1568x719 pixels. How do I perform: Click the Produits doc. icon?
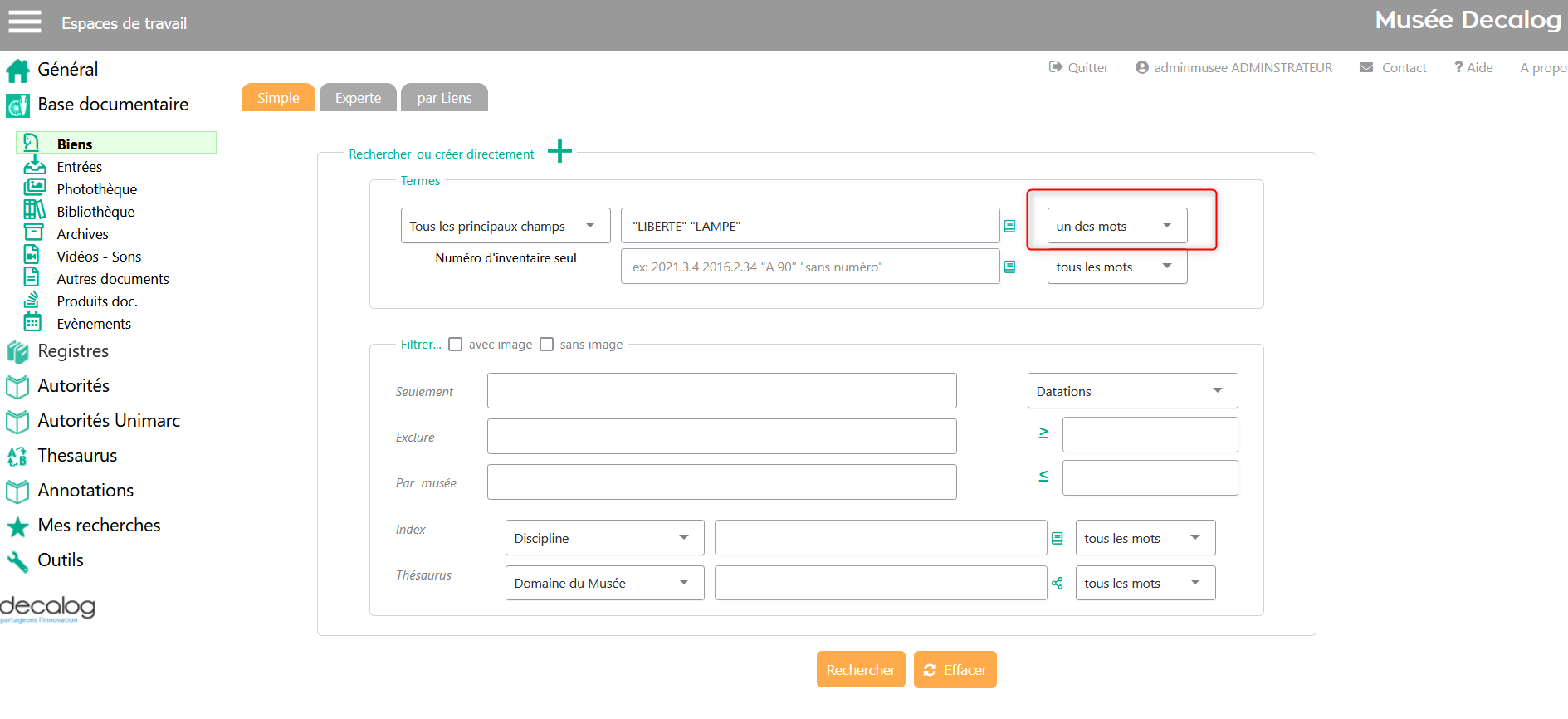(x=32, y=299)
